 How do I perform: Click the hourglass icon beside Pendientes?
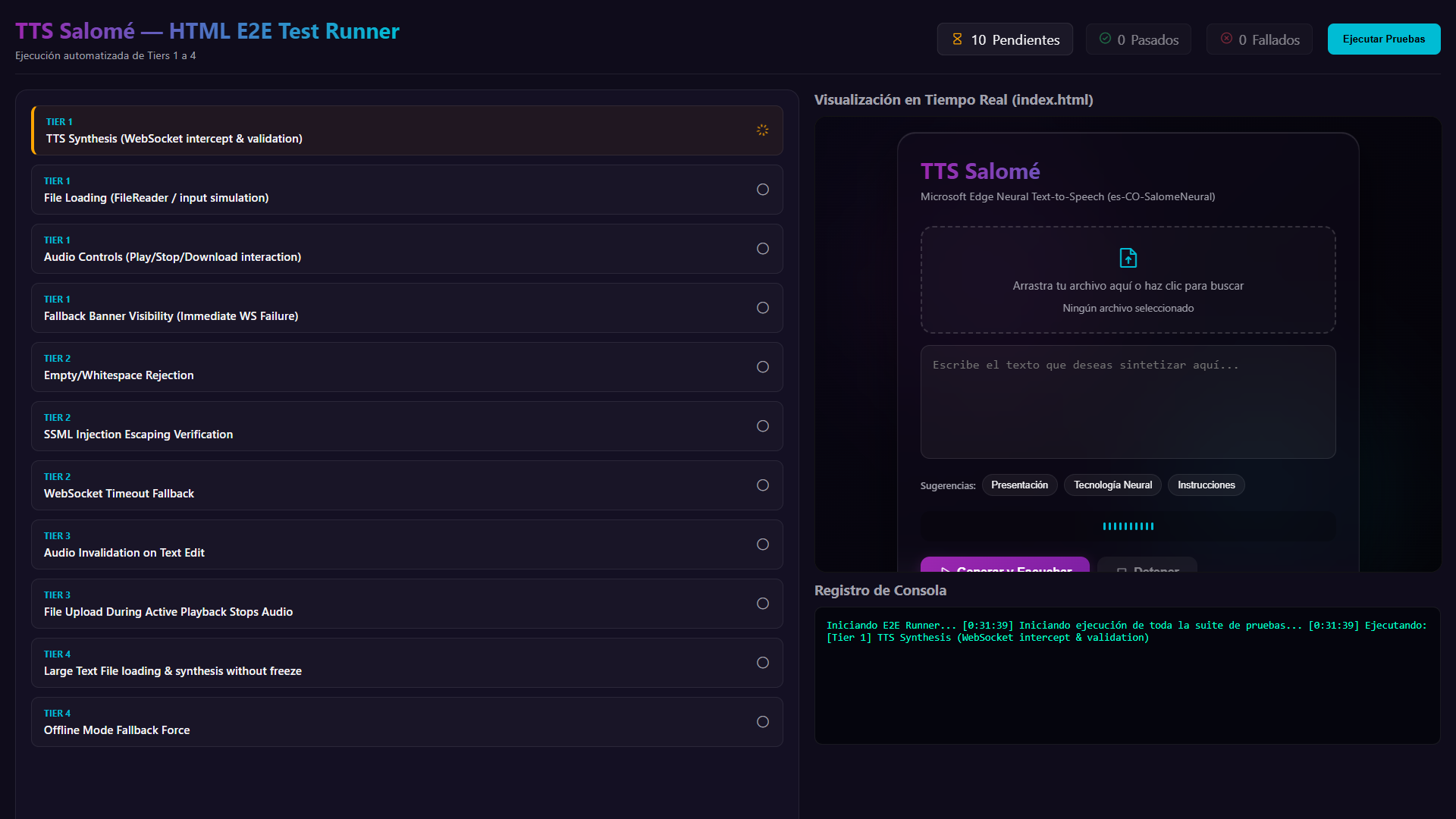957,39
